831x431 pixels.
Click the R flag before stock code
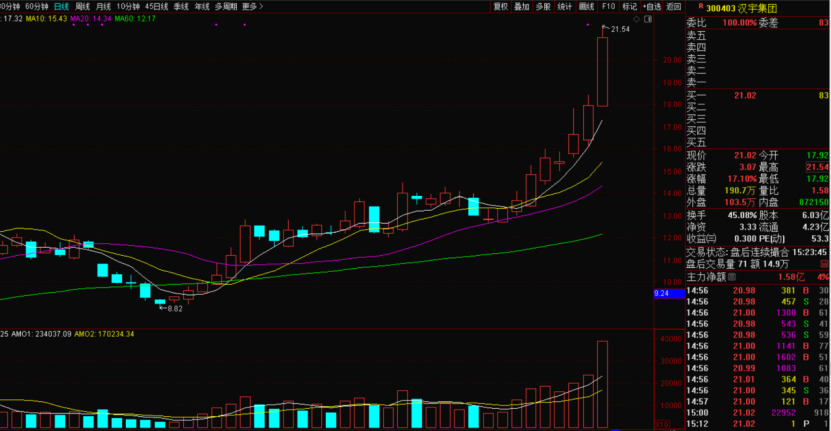tap(701, 6)
